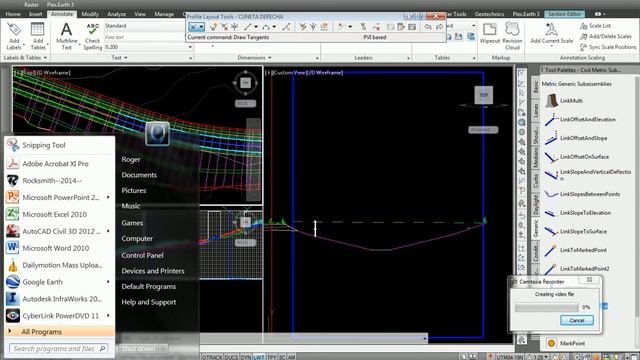Toggle DYN dynamic input in the status bar
Screen dimensions: 640x360
246,357
